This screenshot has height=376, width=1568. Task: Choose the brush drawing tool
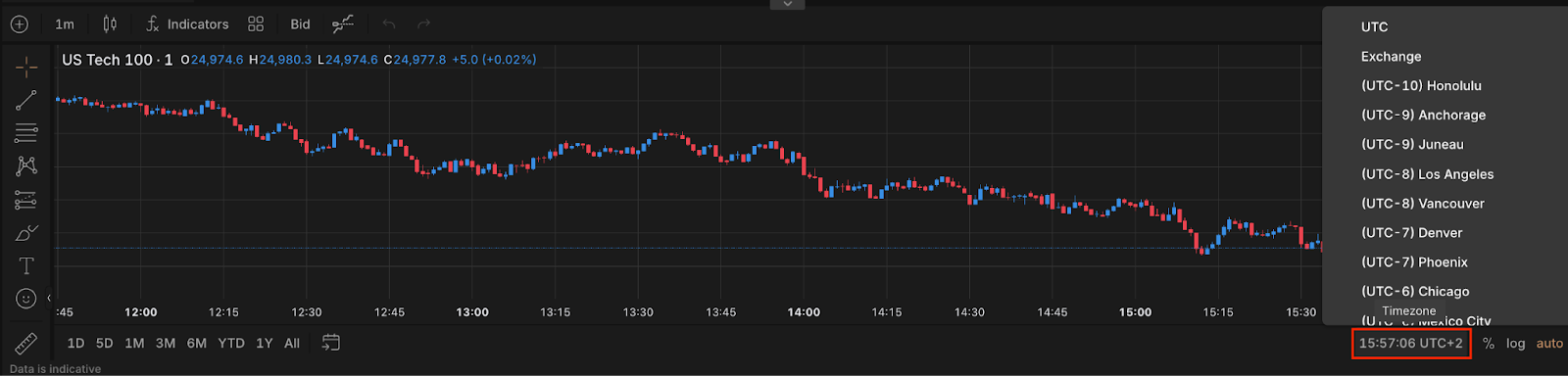point(26,233)
